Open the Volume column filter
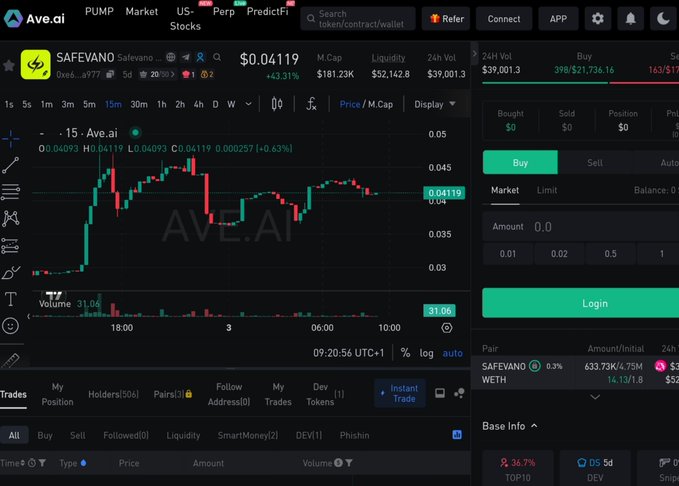 click(349, 463)
